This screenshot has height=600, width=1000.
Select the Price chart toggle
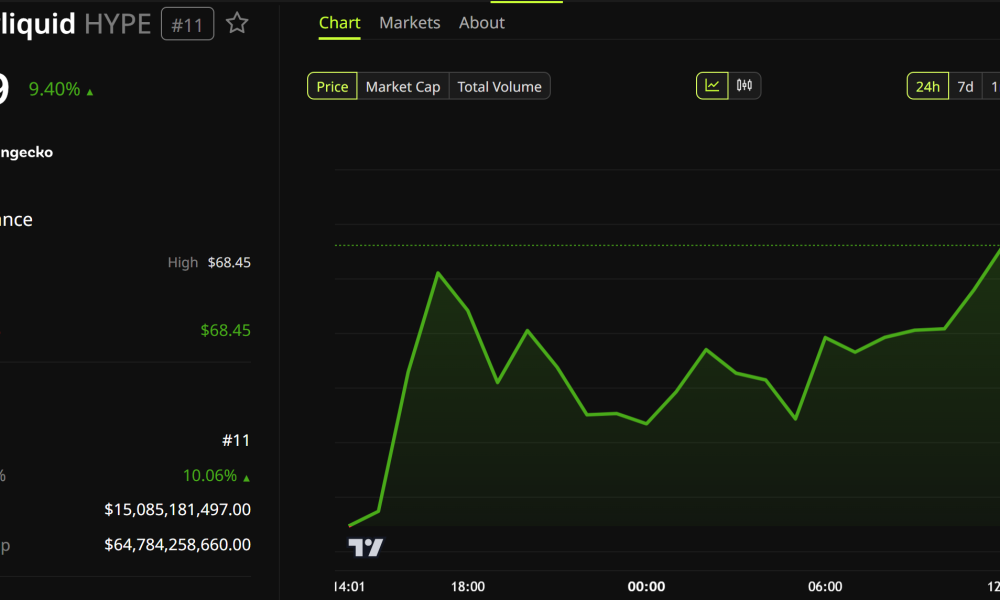point(332,86)
